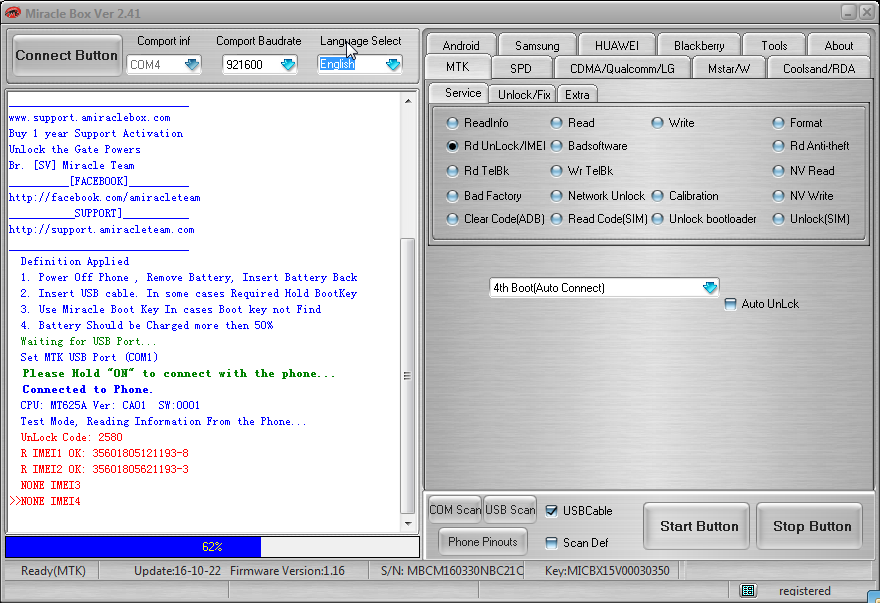Open the 4th Boot(Auto Connect) dropdown
This screenshot has width=880, height=603.
pyautogui.click(x=710, y=287)
